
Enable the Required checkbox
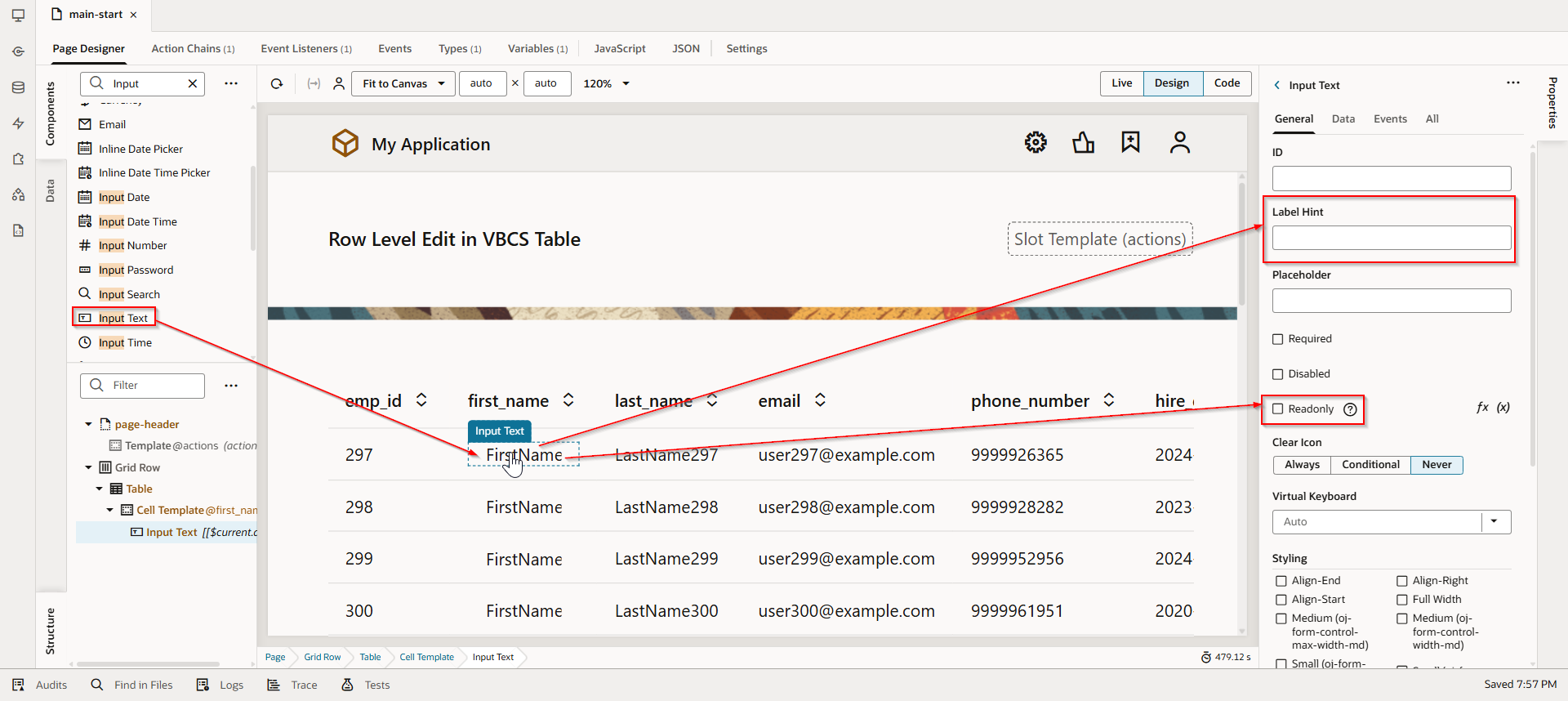click(1278, 339)
